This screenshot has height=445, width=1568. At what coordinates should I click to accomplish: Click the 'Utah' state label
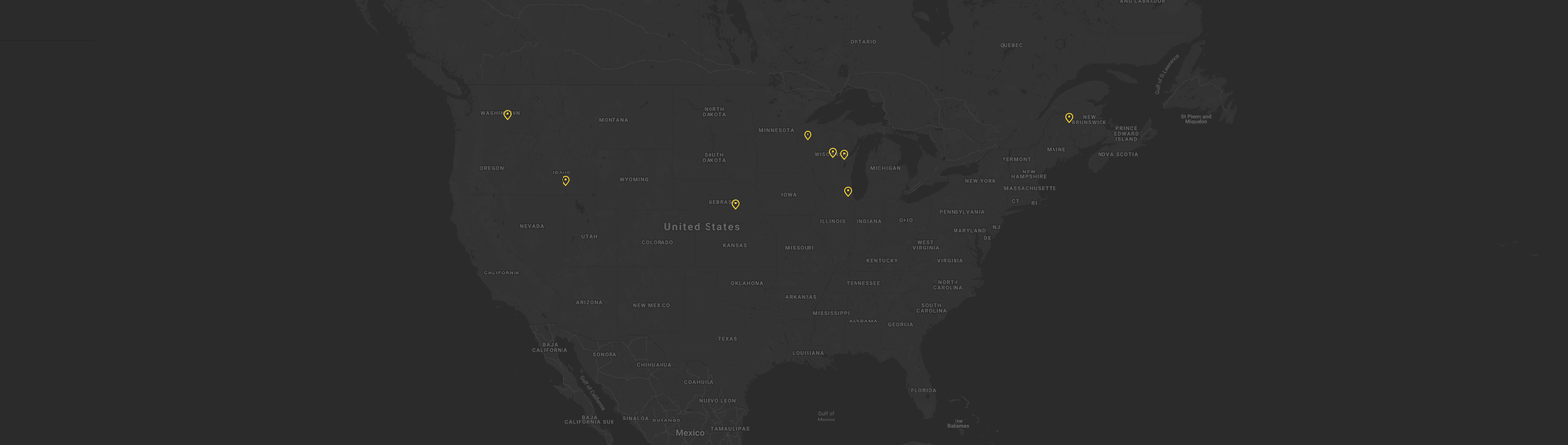tap(589, 236)
